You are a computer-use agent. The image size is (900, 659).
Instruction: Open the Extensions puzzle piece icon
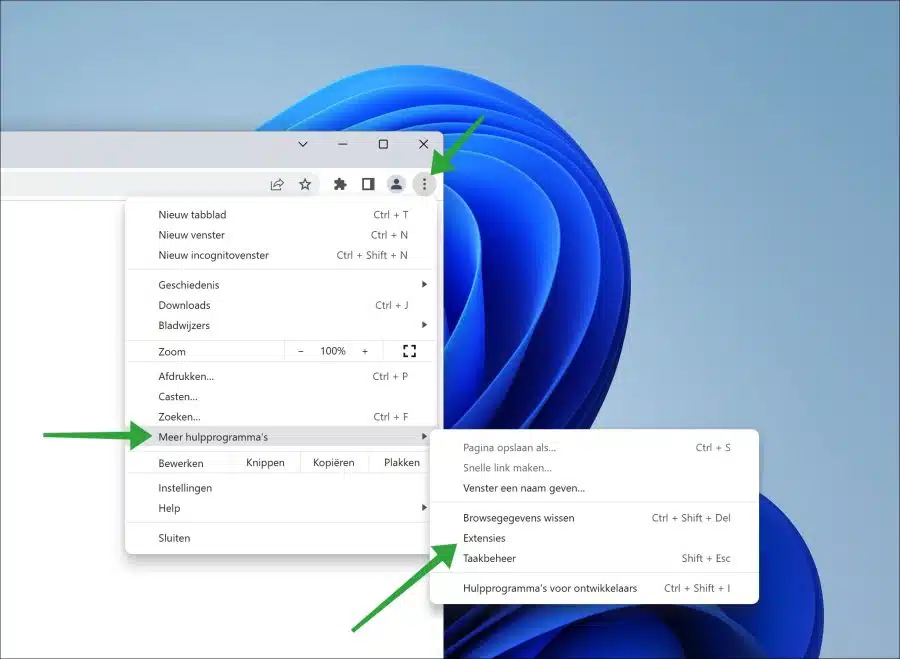(x=340, y=184)
